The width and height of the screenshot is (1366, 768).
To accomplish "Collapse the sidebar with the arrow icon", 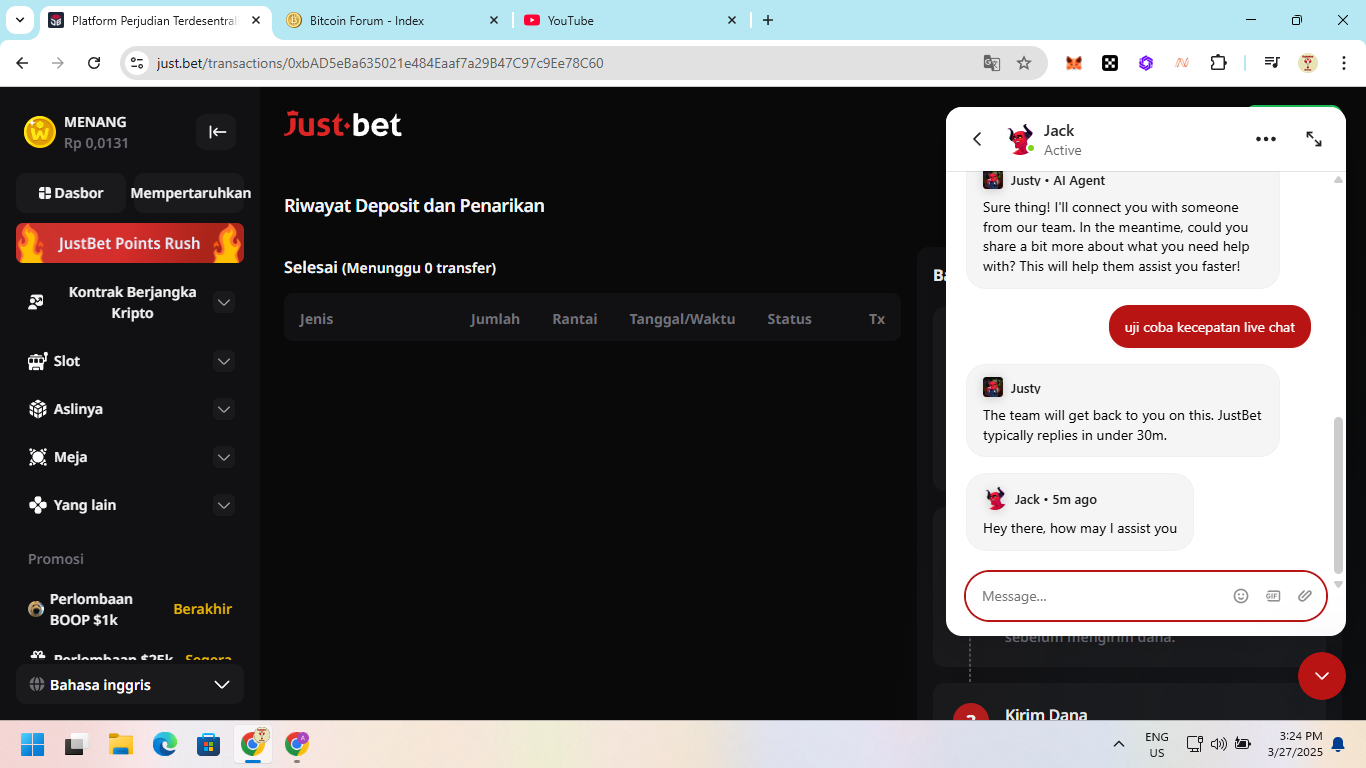I will point(217,132).
